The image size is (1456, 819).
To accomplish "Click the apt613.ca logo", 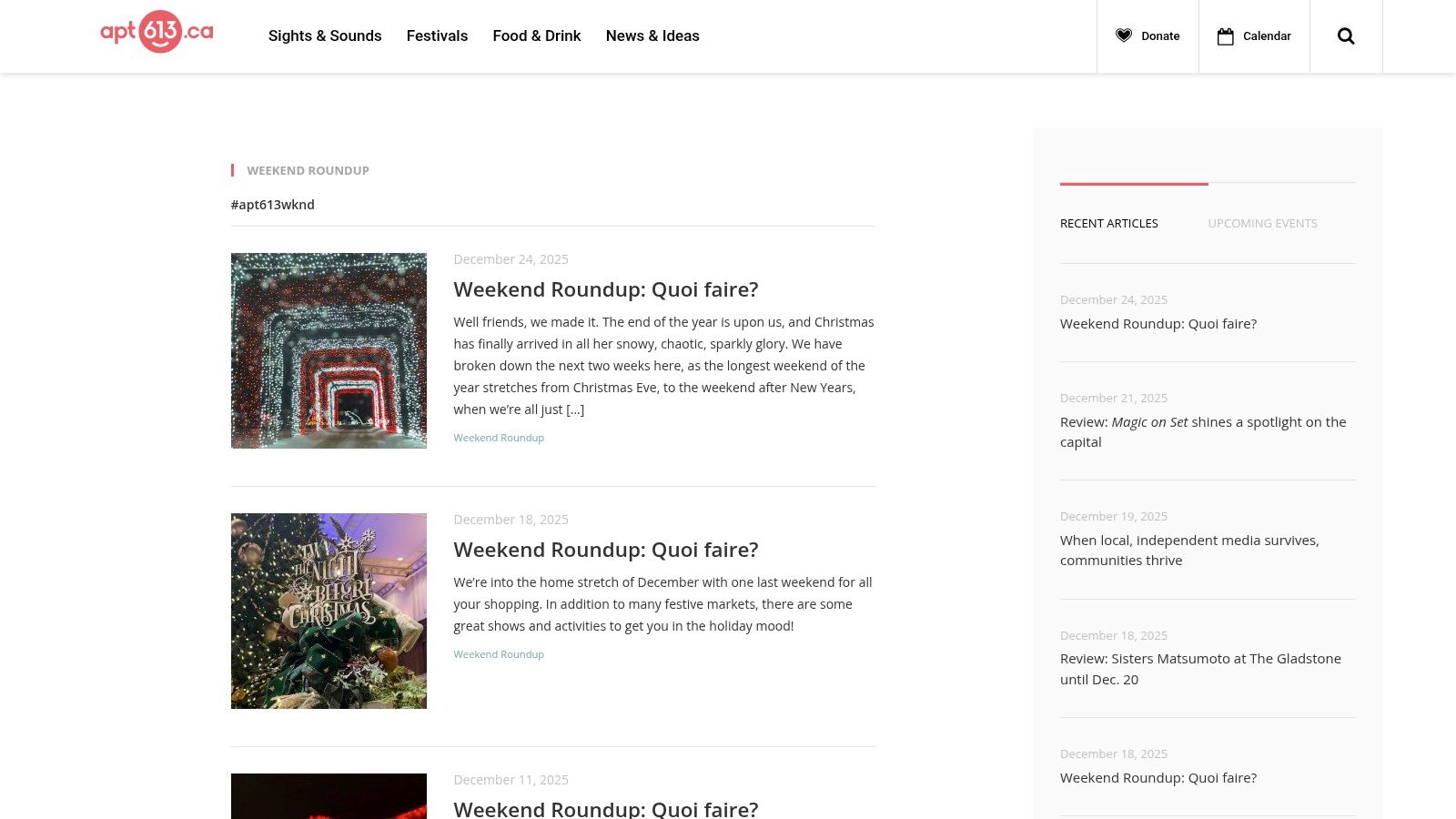I will pos(156,33).
